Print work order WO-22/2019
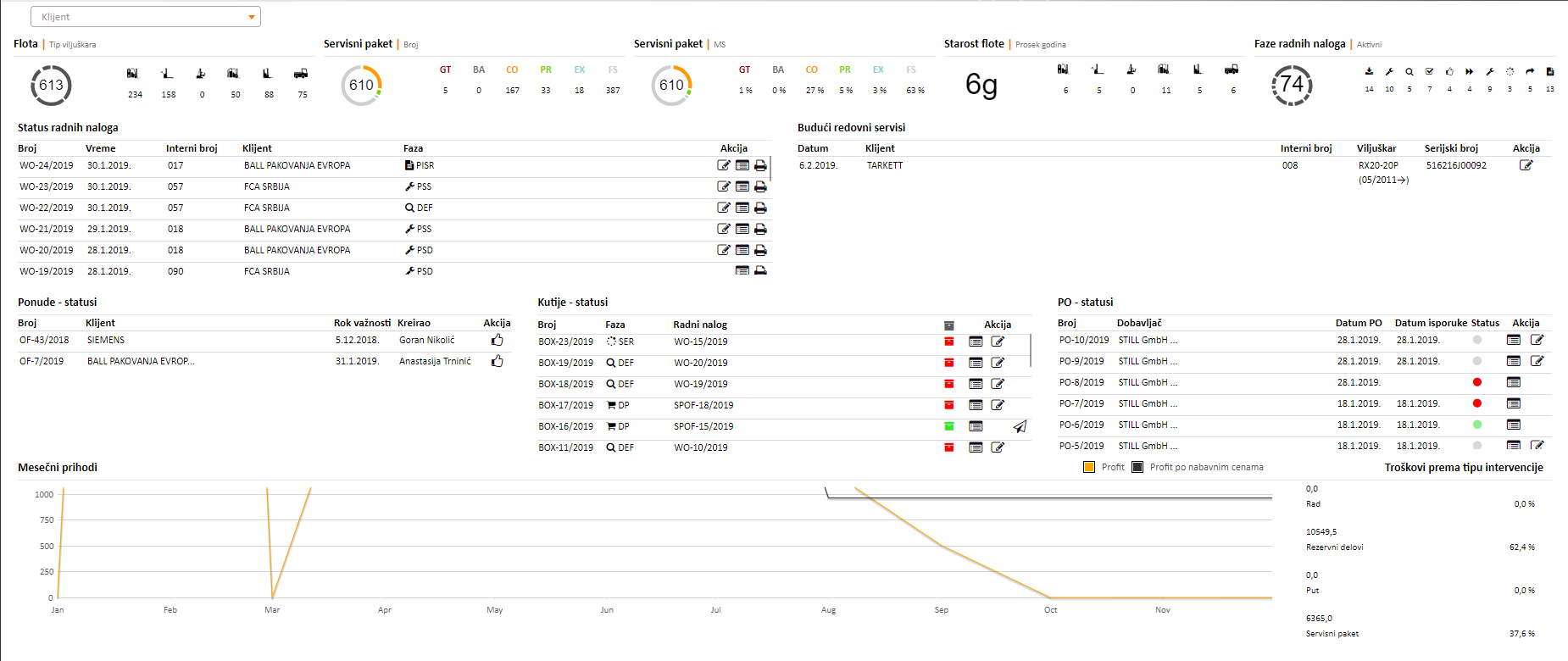The image size is (1568, 661). (x=760, y=208)
